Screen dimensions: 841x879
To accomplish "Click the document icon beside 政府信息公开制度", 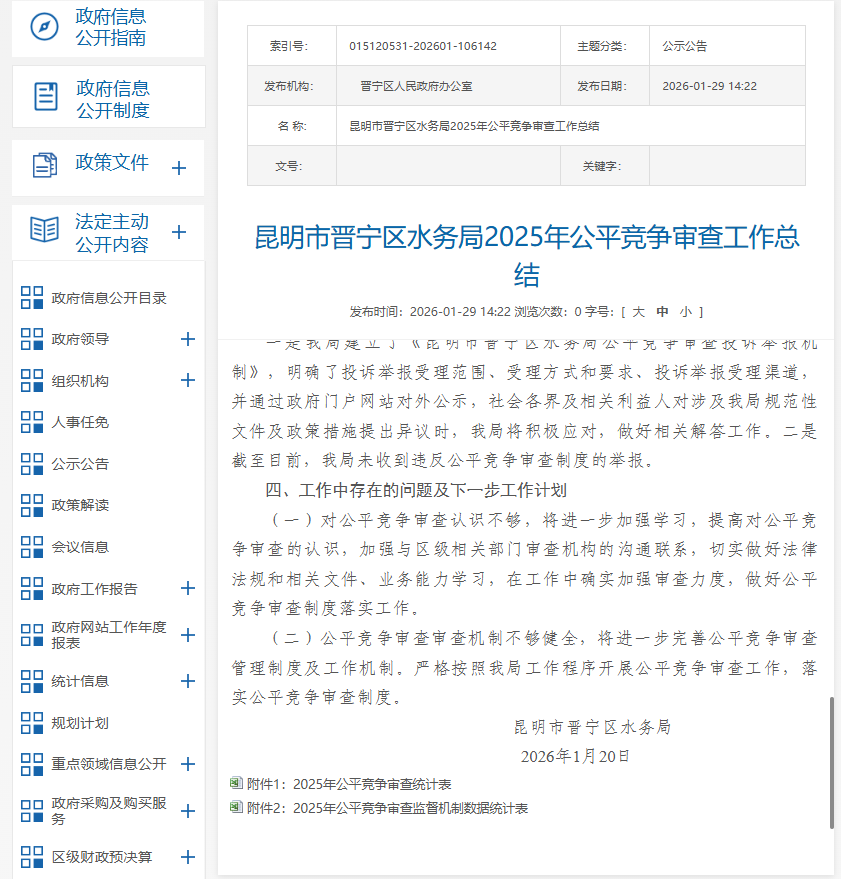I will pos(46,96).
